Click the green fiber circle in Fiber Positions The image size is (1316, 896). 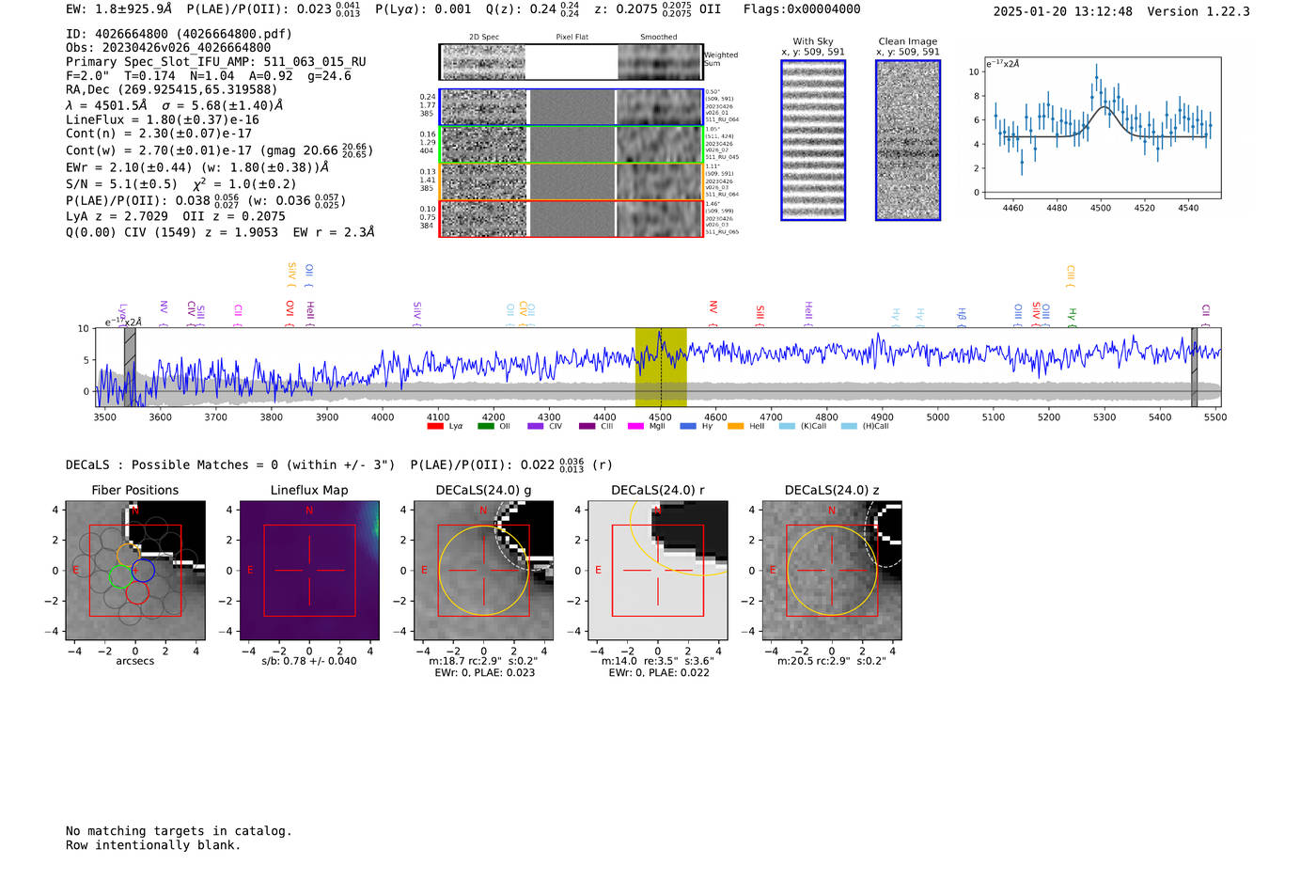pos(121,577)
